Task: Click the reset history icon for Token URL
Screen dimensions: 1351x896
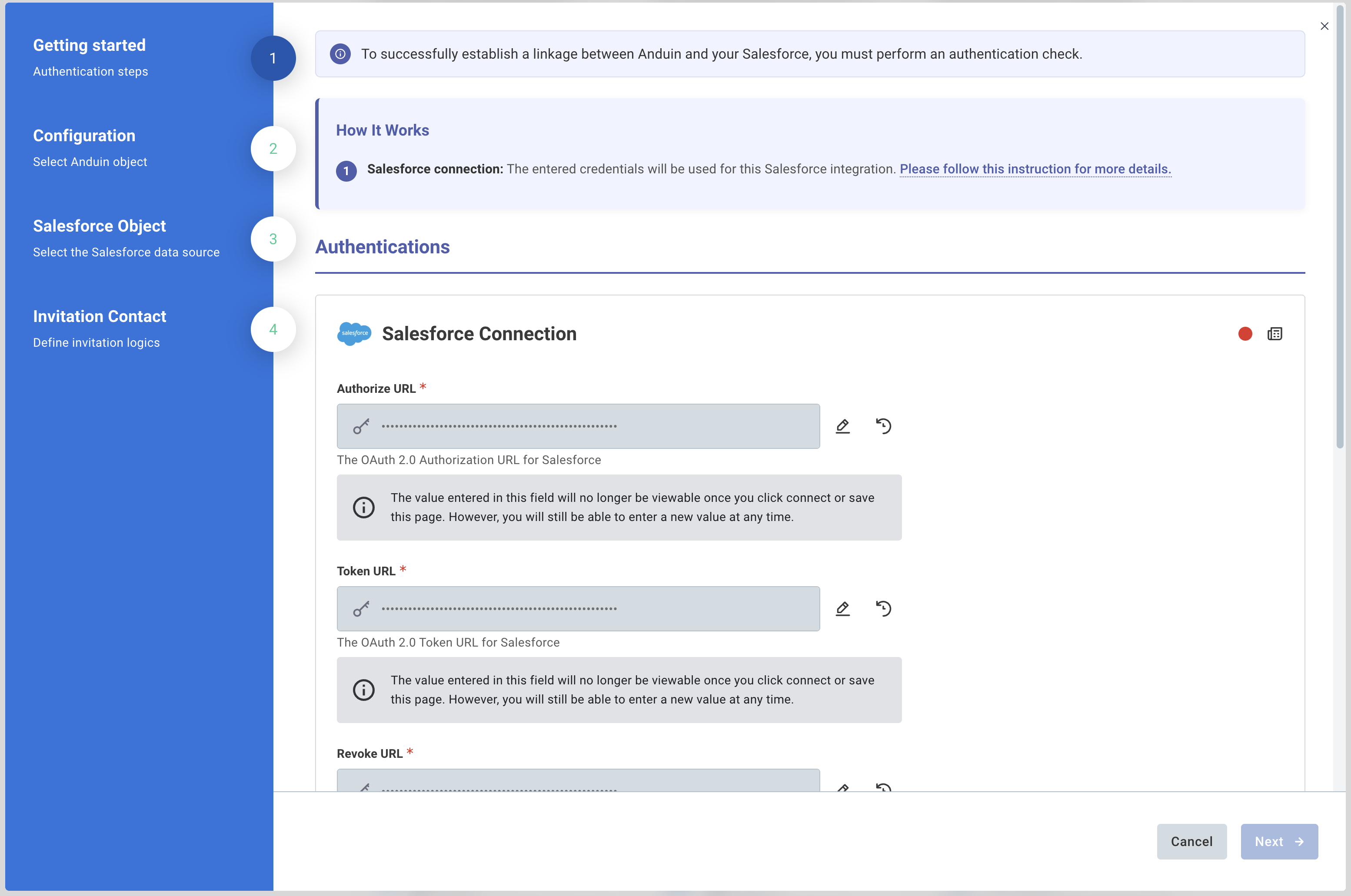Action: (x=884, y=609)
